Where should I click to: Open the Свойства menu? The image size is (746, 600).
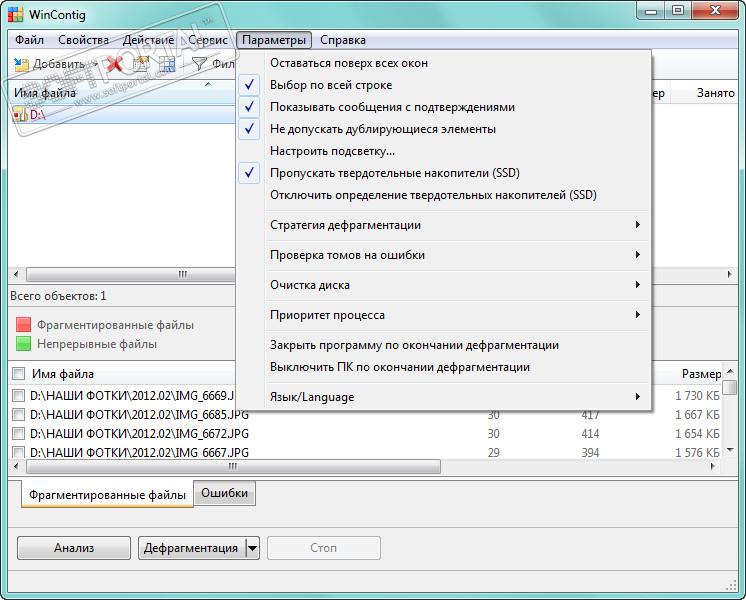pyautogui.click(x=83, y=40)
